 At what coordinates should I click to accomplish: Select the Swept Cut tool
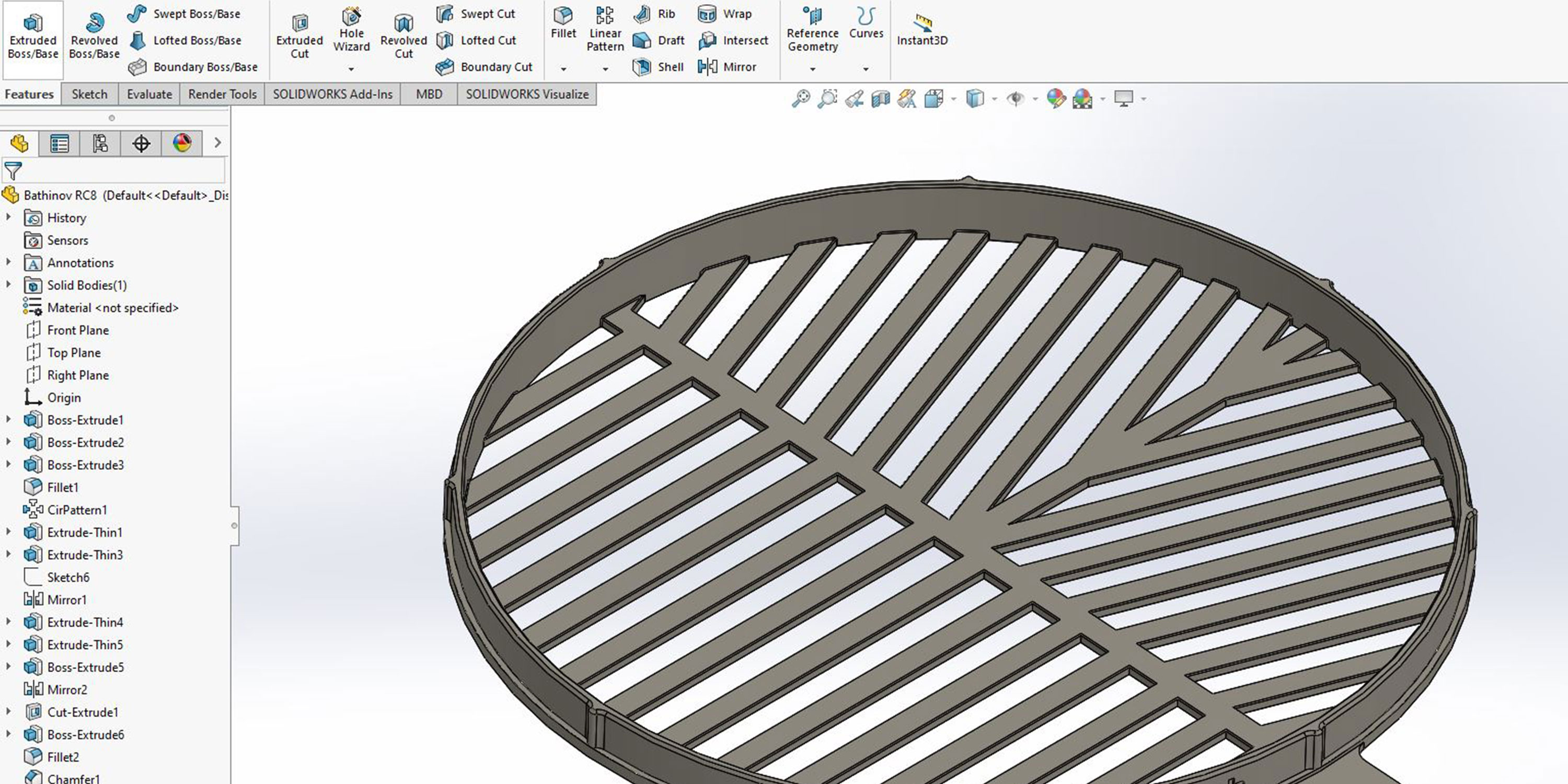[x=476, y=14]
